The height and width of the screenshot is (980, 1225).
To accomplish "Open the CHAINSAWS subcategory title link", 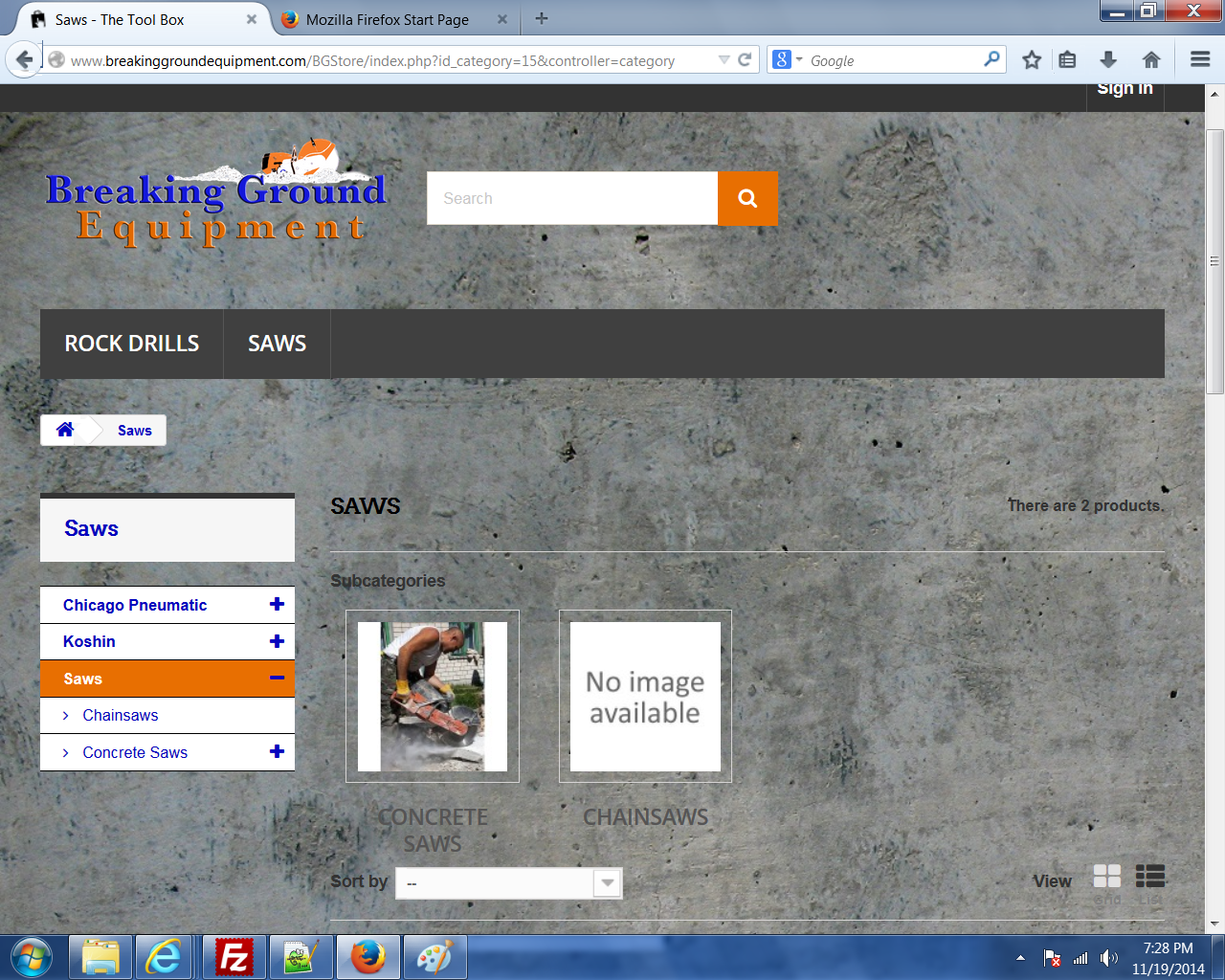I will [x=646, y=817].
